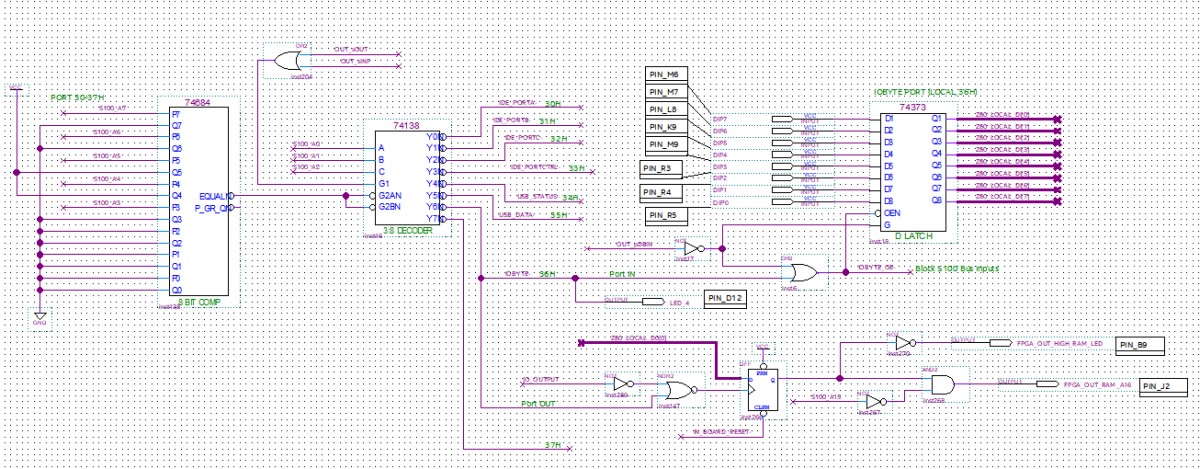Click the S100 A7 net label
The height and width of the screenshot is (469, 1200).
111,107
